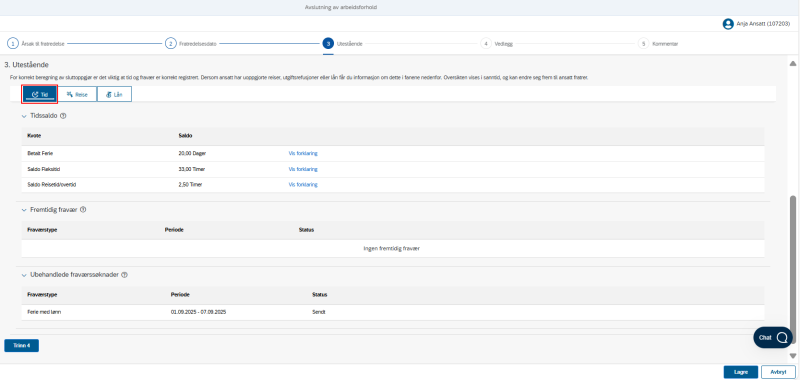Switch to the Reise tab
Viewport: 800px width, 380px height.
pyautogui.click(x=77, y=94)
